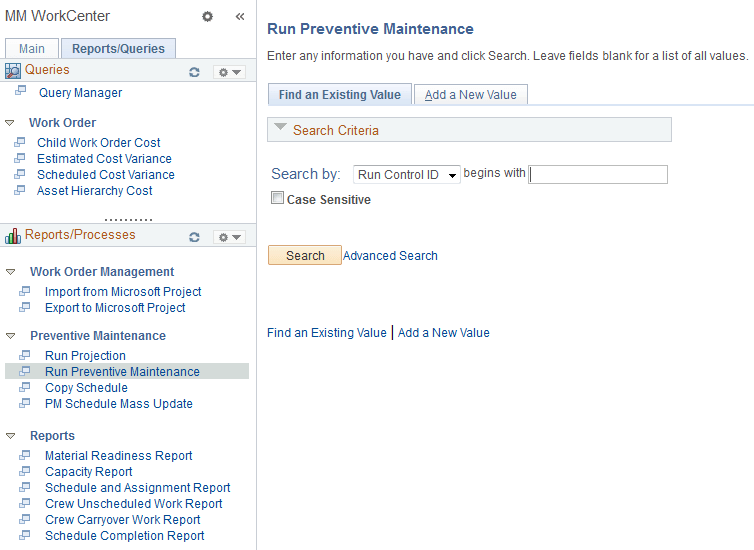Open Export to Microsoft Project
This screenshot has height=550, width=754.
(115, 308)
